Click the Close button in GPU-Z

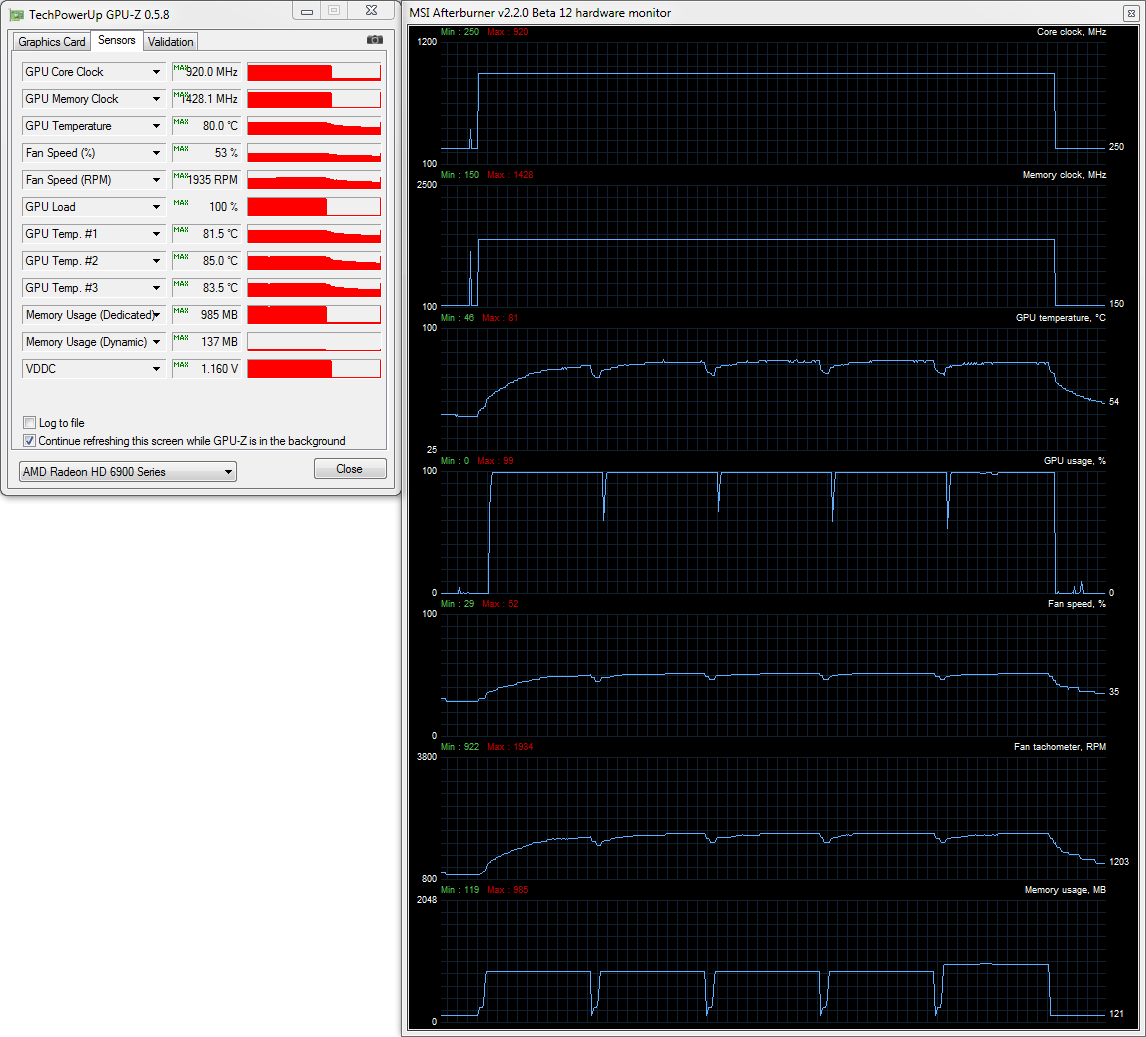(349, 469)
